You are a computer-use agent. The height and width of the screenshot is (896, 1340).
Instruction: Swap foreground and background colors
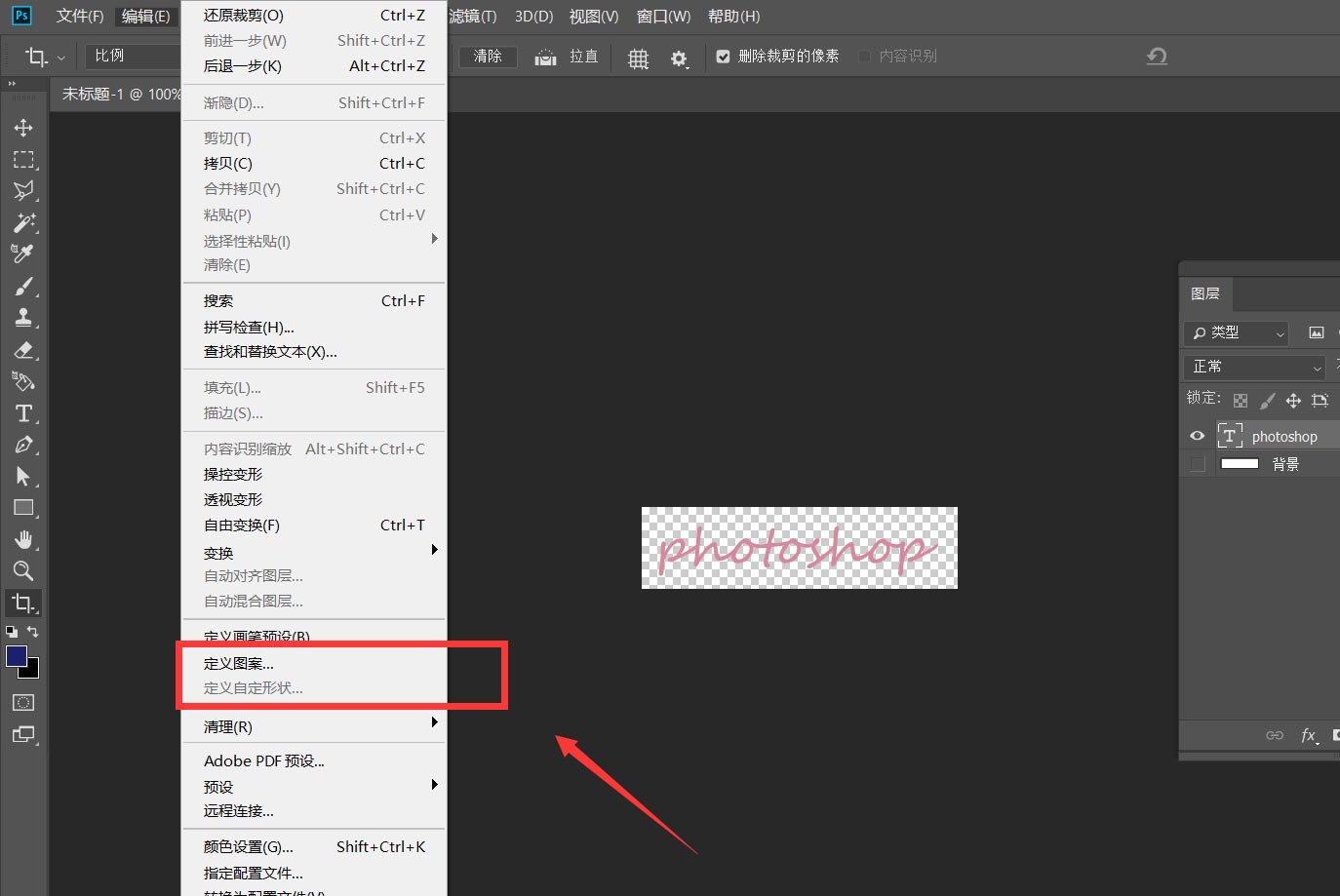click(32, 632)
